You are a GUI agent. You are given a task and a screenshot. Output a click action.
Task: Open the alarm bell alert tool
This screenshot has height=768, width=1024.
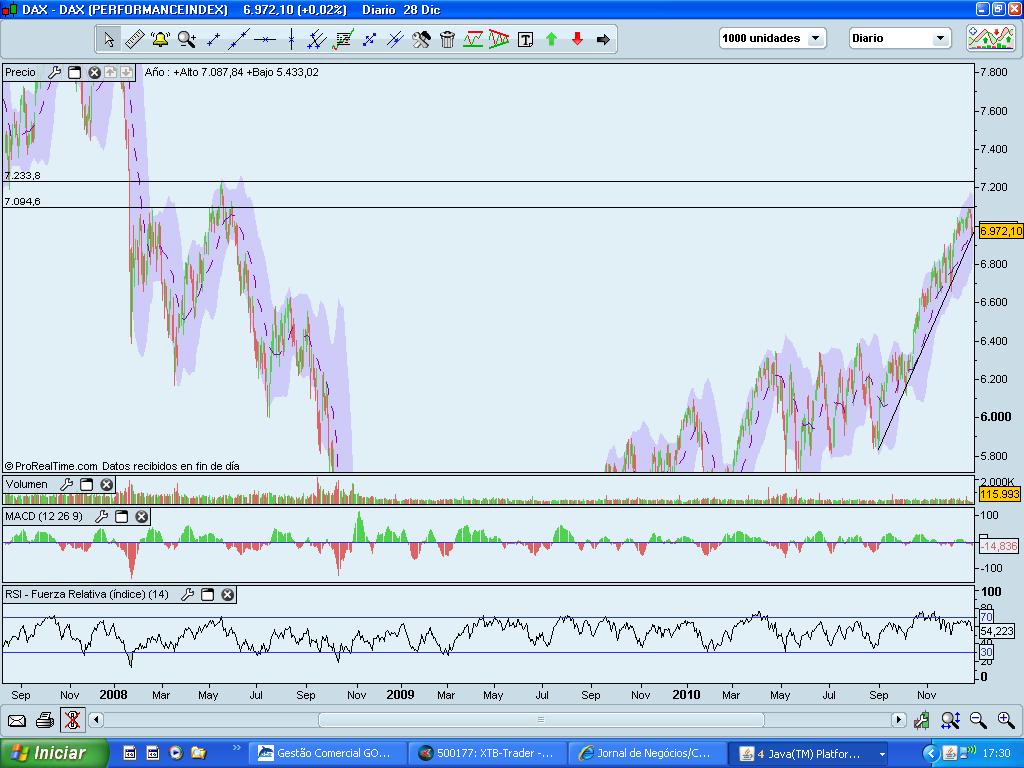click(x=160, y=39)
